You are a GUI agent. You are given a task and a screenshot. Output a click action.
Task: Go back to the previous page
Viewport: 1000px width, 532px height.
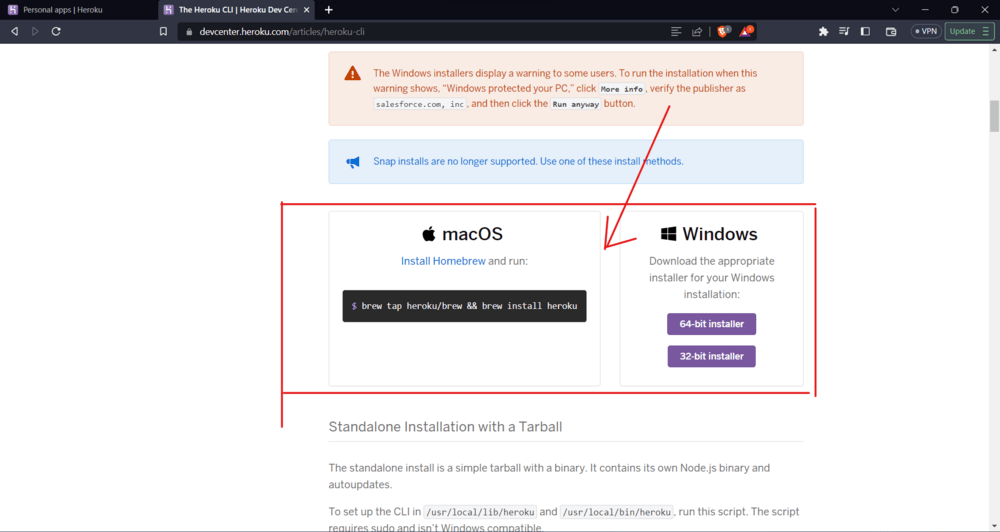point(15,31)
